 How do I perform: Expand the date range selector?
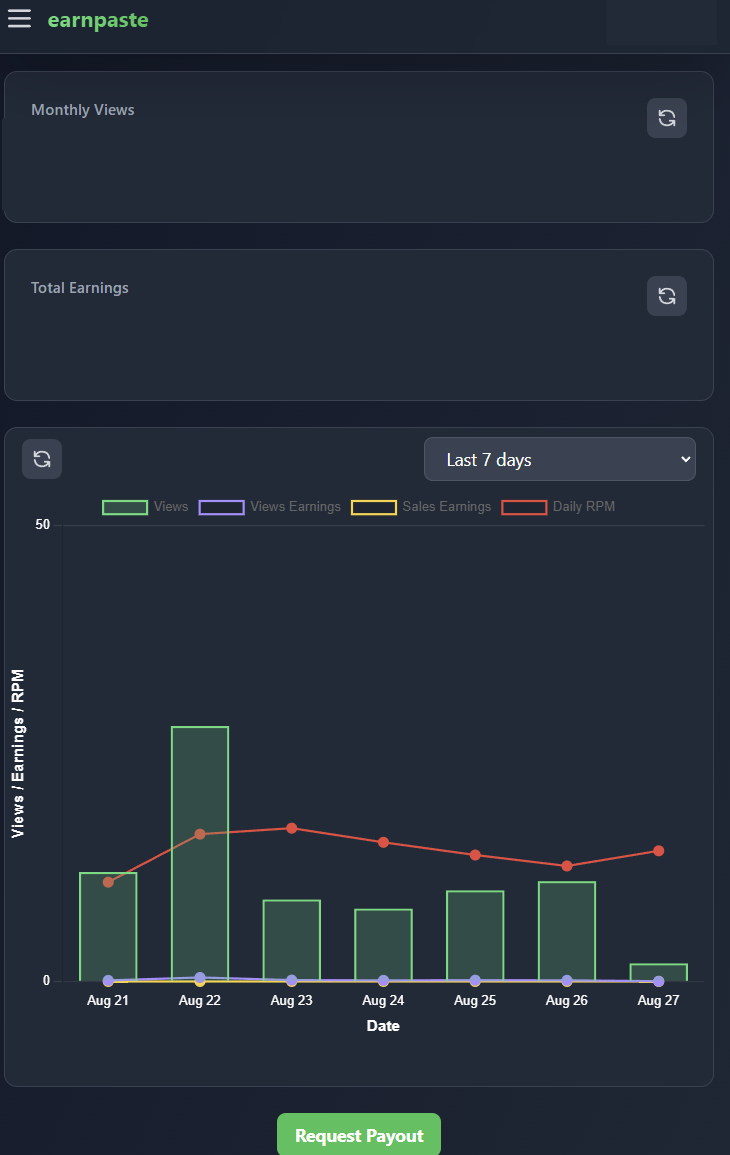(x=559, y=458)
